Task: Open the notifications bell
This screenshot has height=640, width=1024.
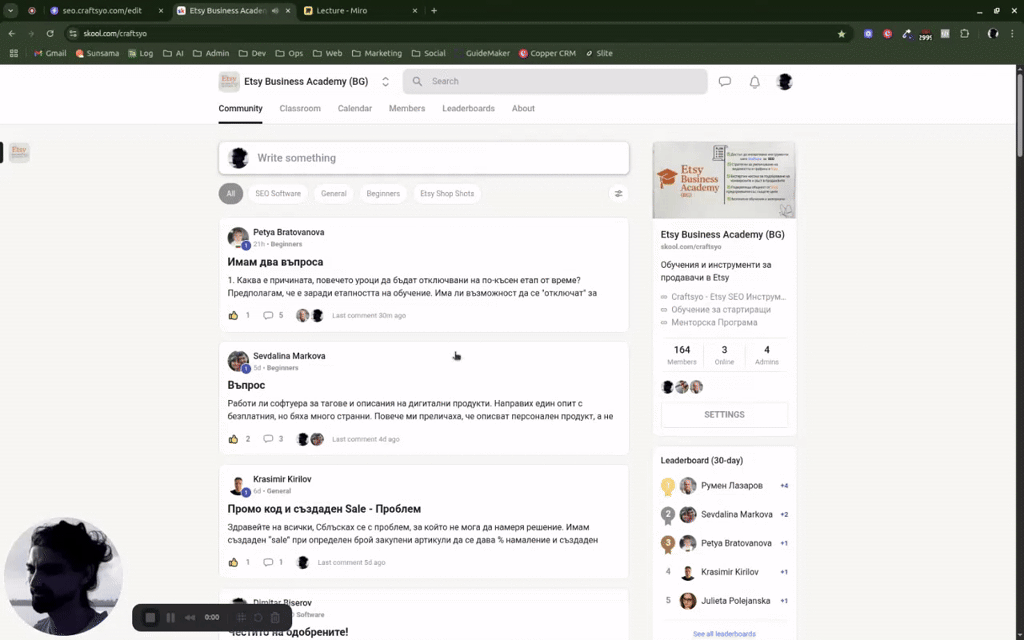Action: click(x=754, y=82)
